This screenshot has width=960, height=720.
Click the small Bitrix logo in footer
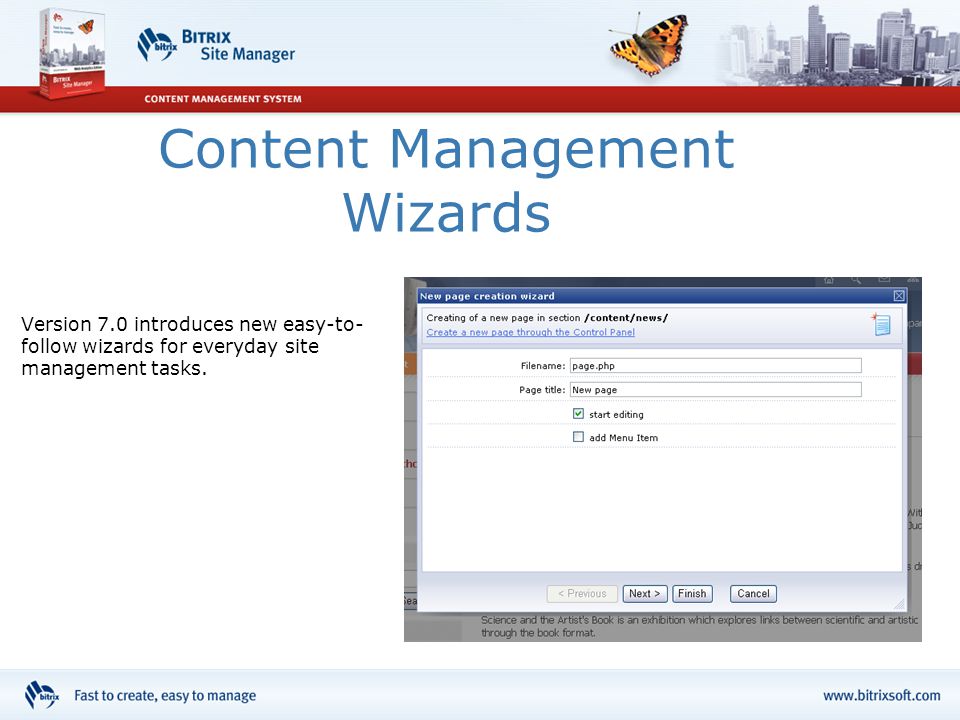pos(42,696)
